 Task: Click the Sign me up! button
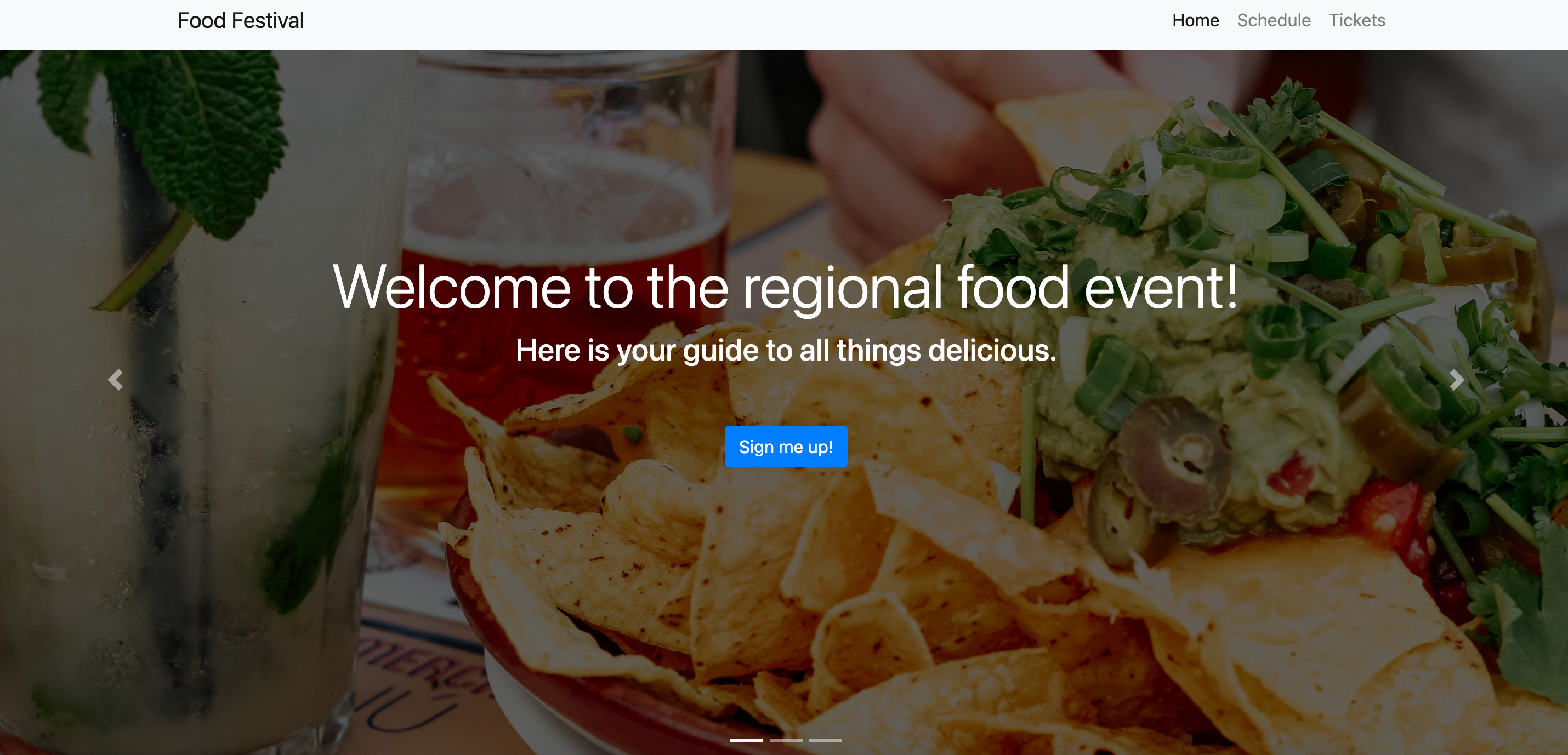[x=785, y=447]
